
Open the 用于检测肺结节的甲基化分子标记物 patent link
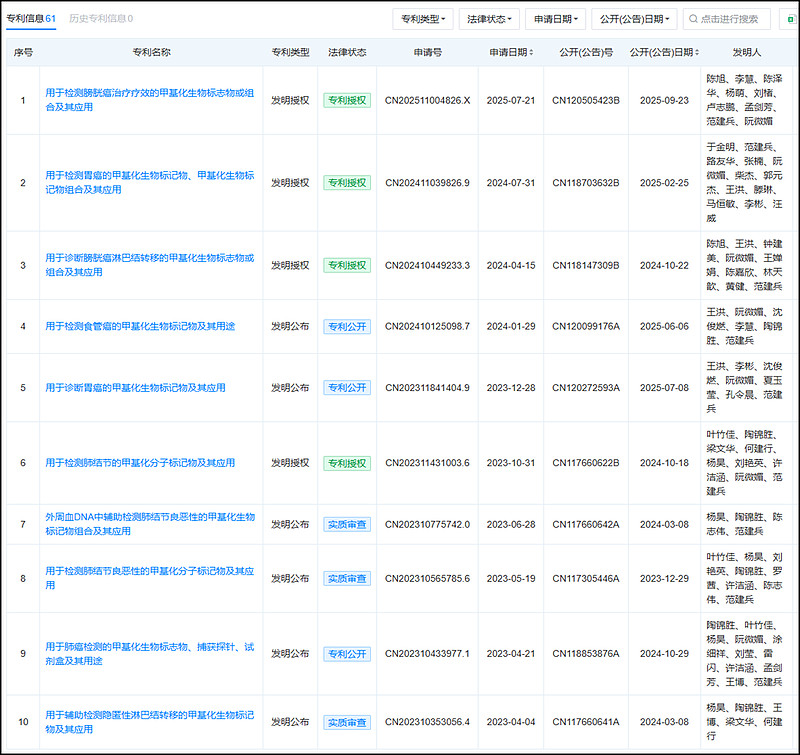point(140,463)
